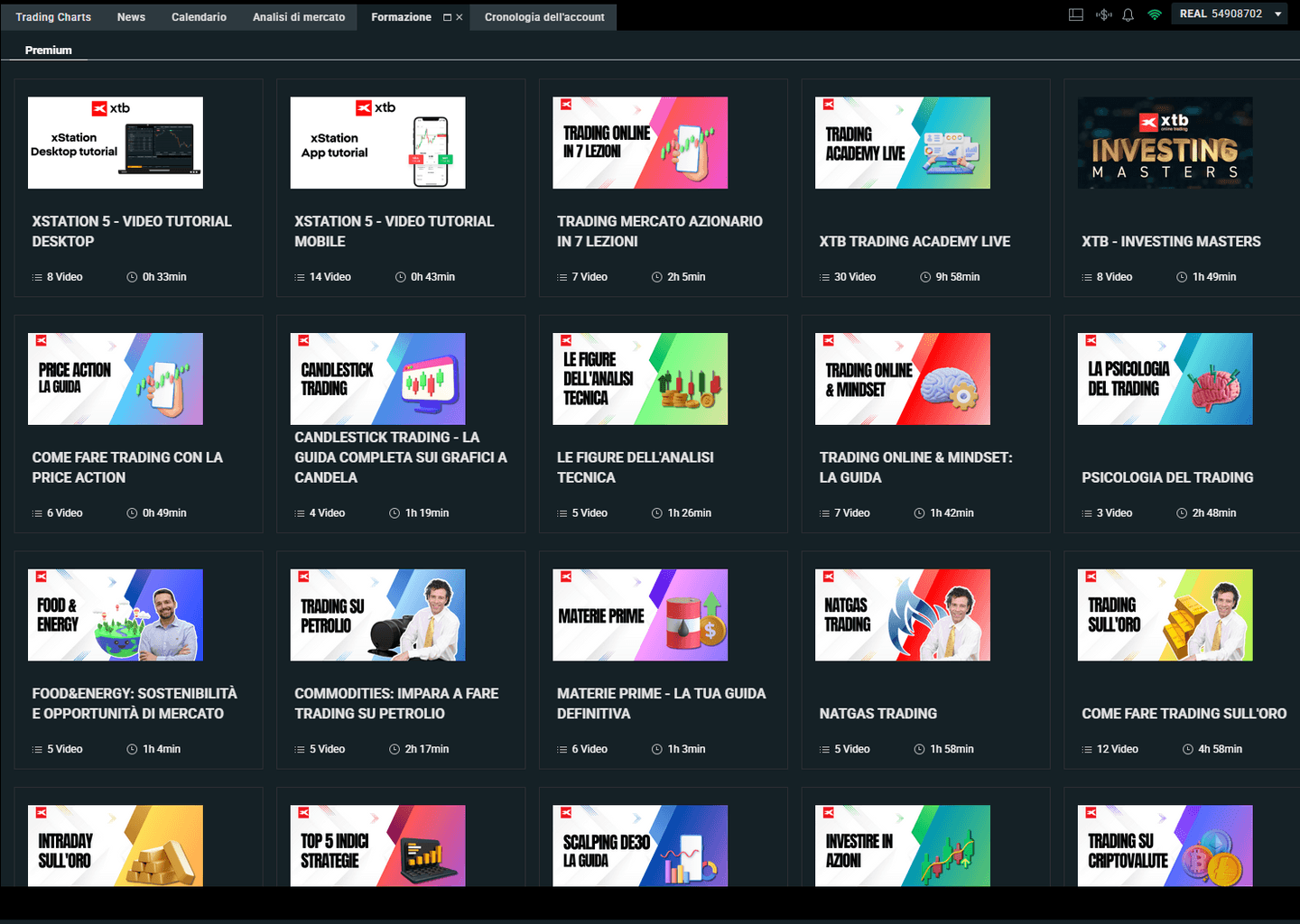Click the dollar price alert icon
Screen dimensions: 1300x924
[x=1103, y=14]
